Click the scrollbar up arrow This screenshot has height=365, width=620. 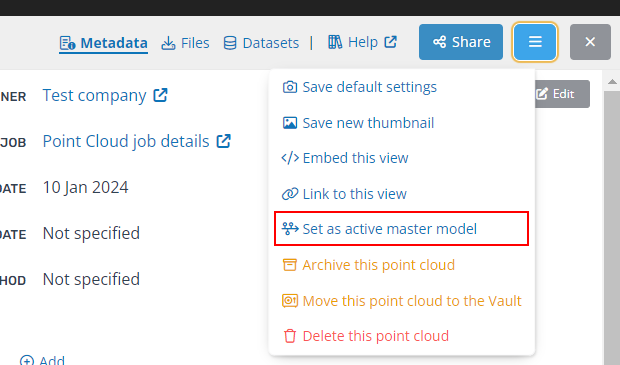tap(612, 82)
